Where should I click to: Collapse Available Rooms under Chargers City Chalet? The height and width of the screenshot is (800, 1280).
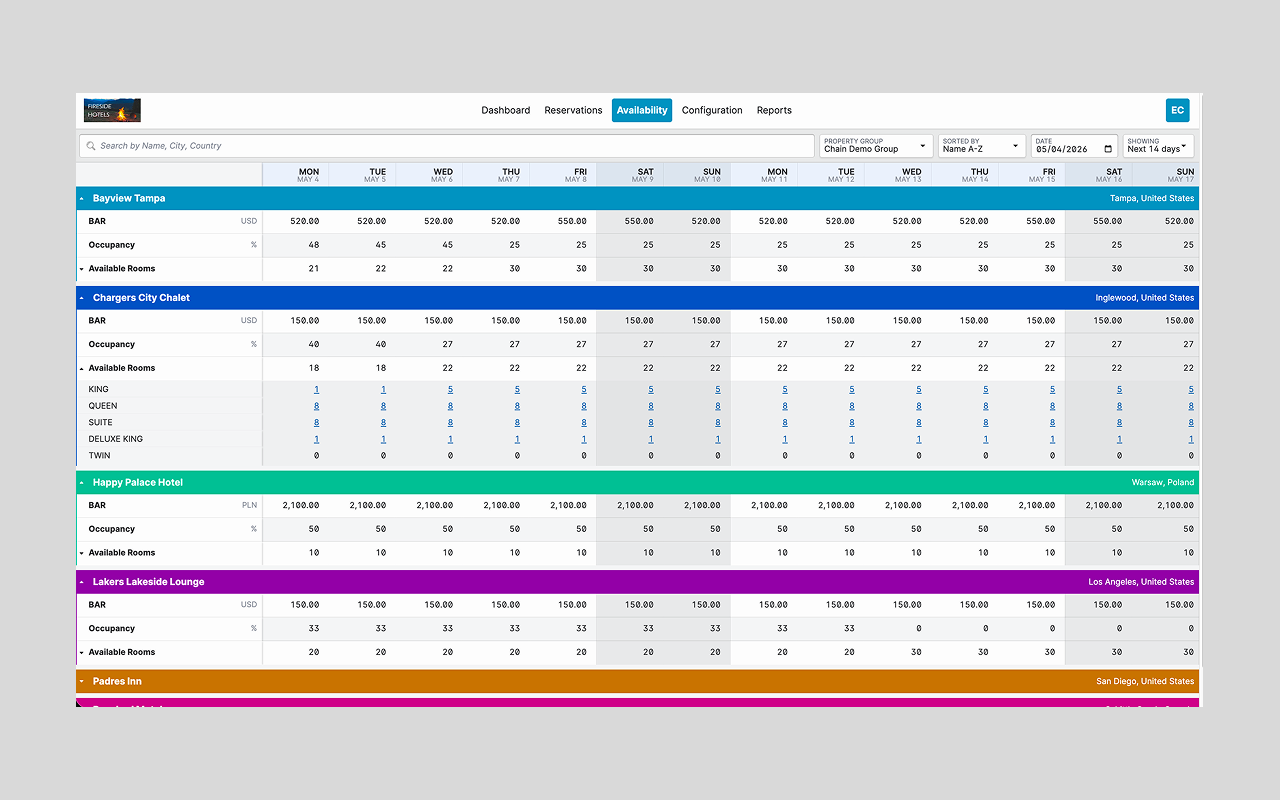(x=82, y=368)
